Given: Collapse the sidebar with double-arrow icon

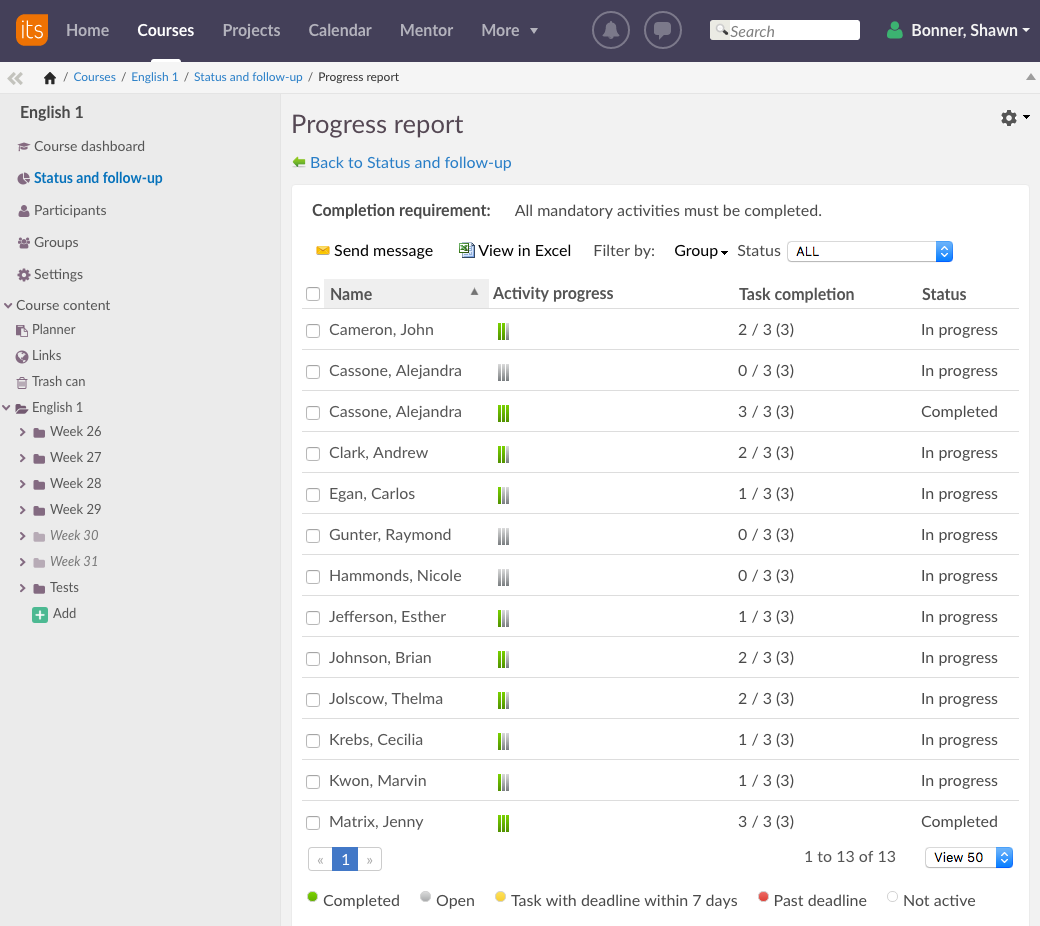Looking at the screenshot, I should pyautogui.click(x=15, y=78).
